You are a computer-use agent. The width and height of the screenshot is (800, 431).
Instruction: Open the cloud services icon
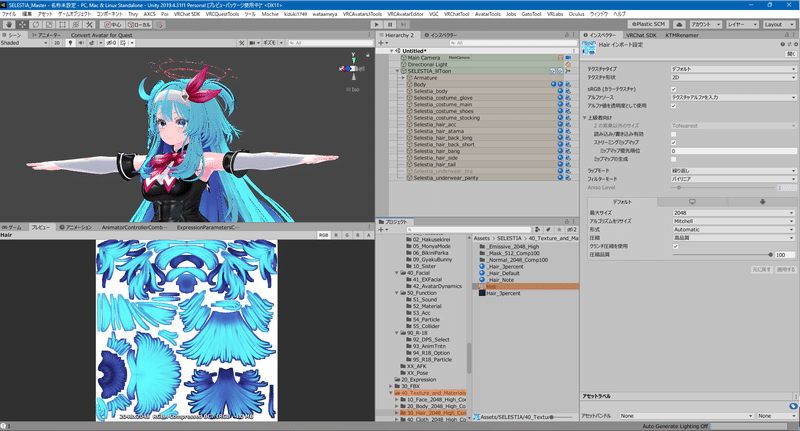pos(679,24)
